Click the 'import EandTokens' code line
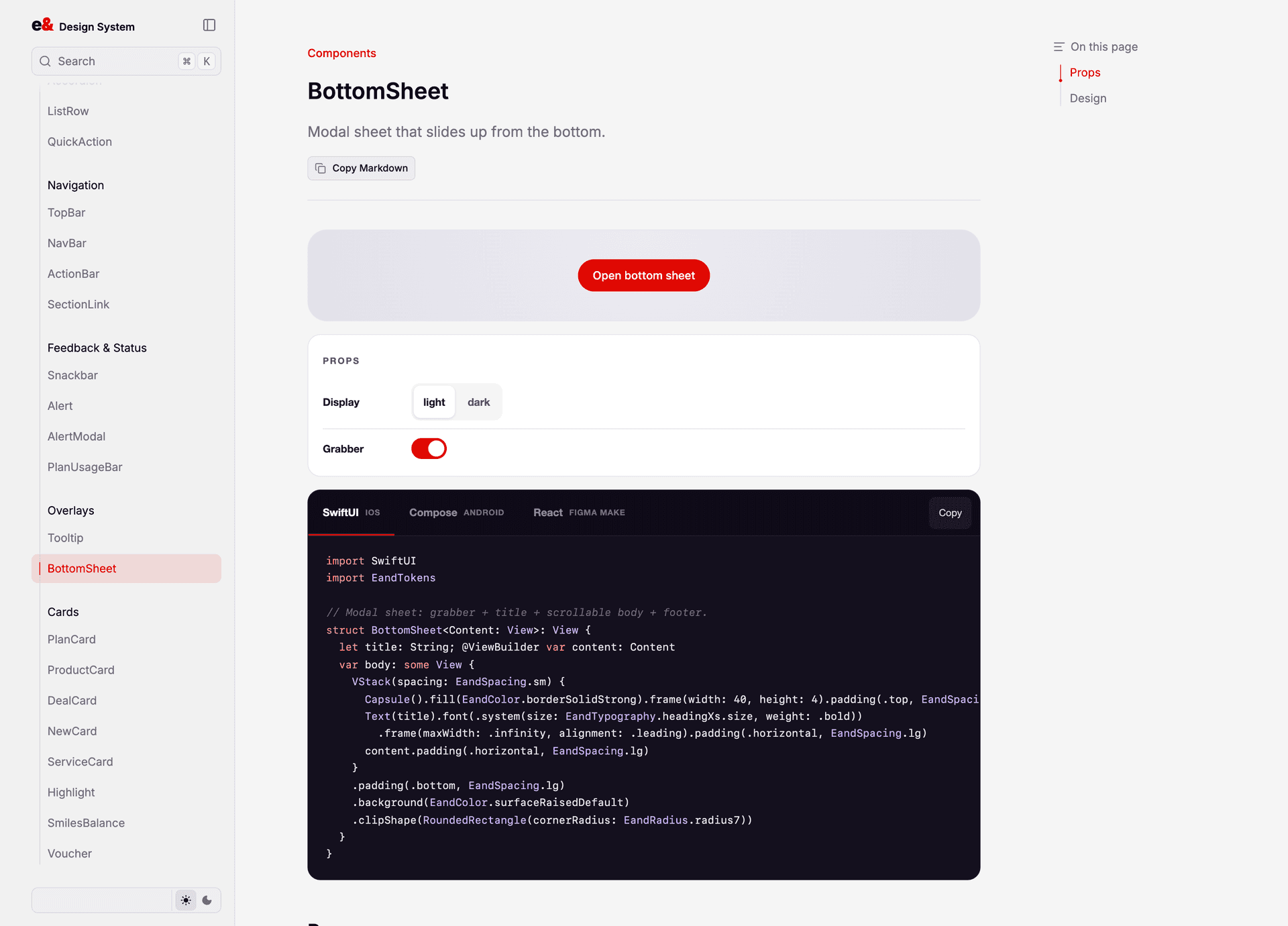Screen dimensions: 1288x926 point(381,578)
